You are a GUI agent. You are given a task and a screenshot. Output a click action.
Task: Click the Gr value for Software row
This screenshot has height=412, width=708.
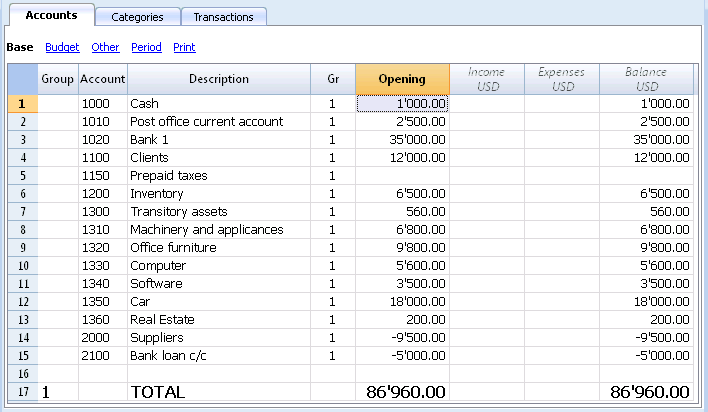[x=333, y=284]
